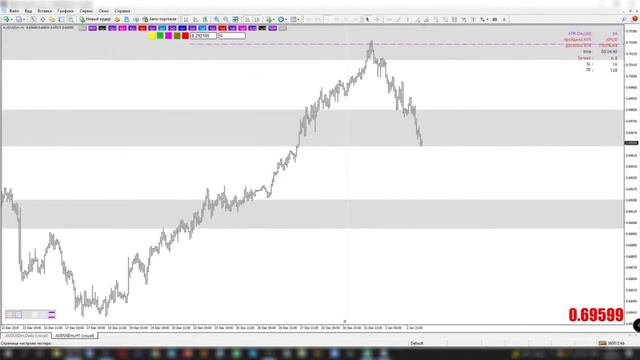
Task: Click the current price marker on scale
Action: (x=631, y=143)
